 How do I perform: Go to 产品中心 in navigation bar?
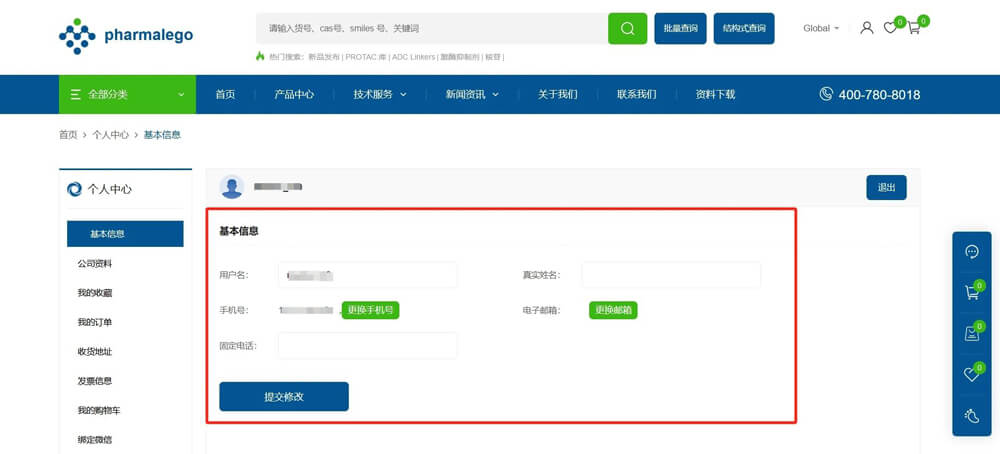(x=294, y=94)
